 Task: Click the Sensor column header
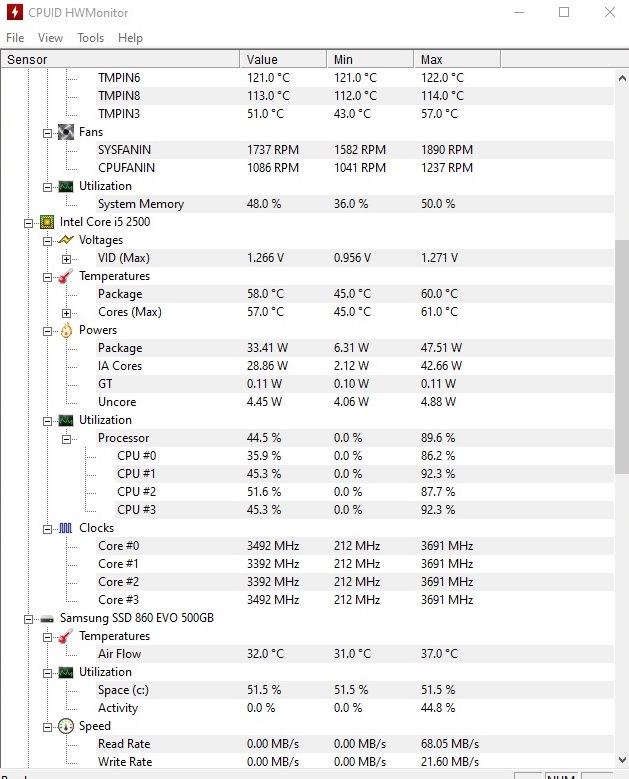coord(120,60)
